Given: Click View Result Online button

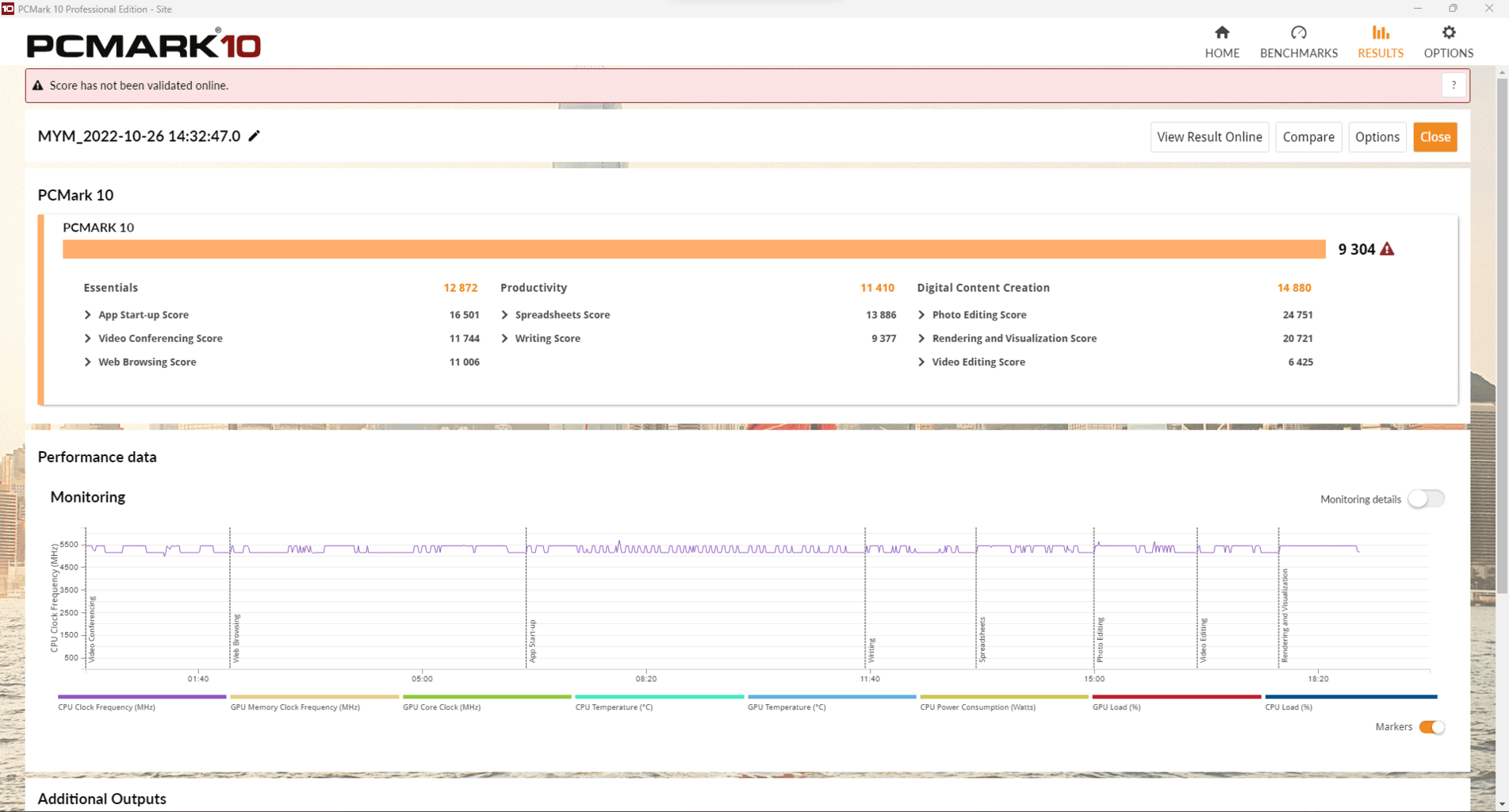Looking at the screenshot, I should [x=1209, y=137].
